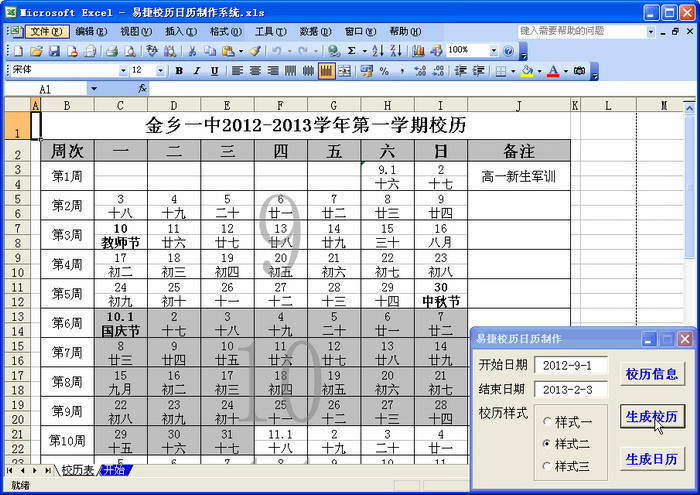This screenshot has width=700, height=495.
Task: Cut selection with scissors icon
Action: coord(192,51)
